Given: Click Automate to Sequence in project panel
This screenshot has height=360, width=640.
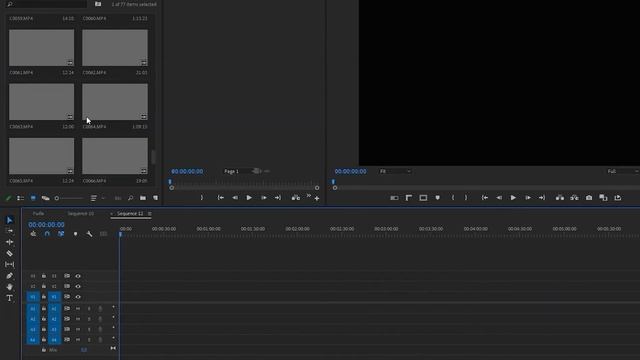Looking at the screenshot, I should [118, 198].
